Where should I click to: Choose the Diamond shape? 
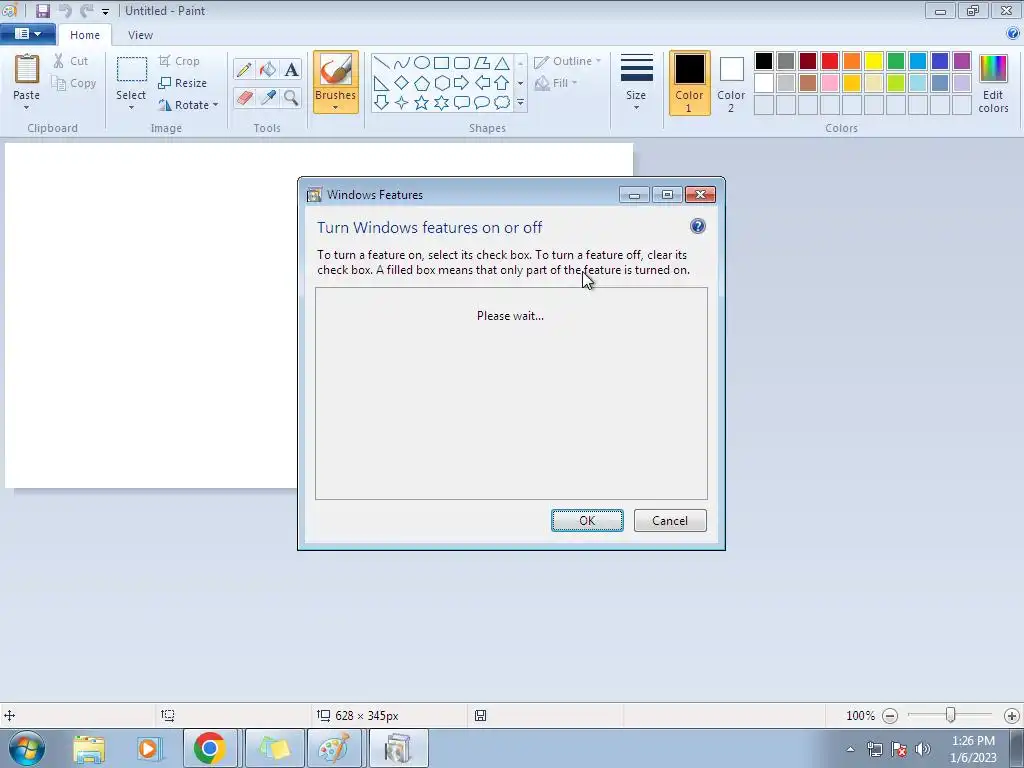[x=402, y=83]
